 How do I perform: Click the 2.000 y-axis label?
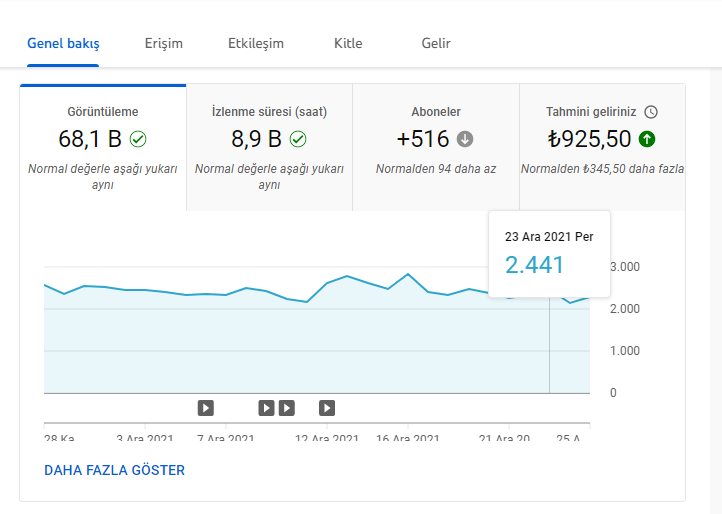point(625,309)
